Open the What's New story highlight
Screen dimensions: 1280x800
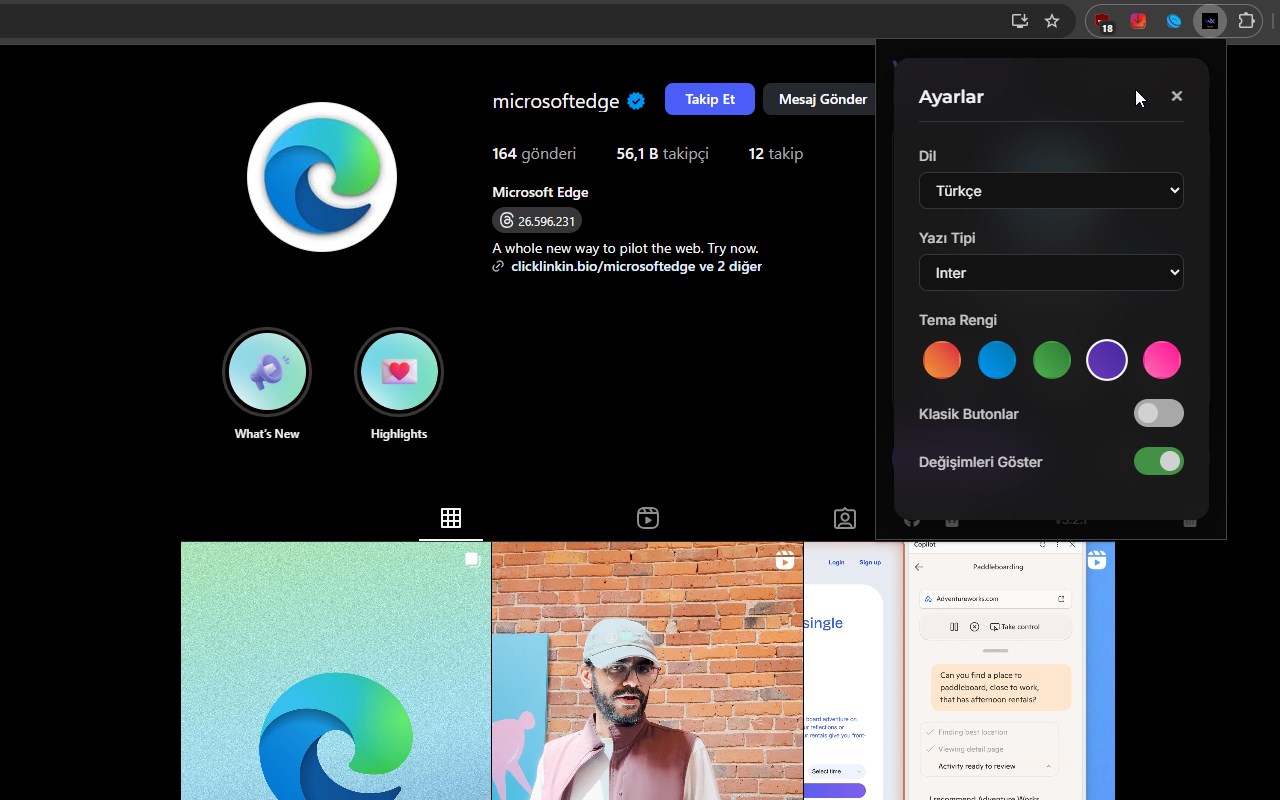coord(267,384)
